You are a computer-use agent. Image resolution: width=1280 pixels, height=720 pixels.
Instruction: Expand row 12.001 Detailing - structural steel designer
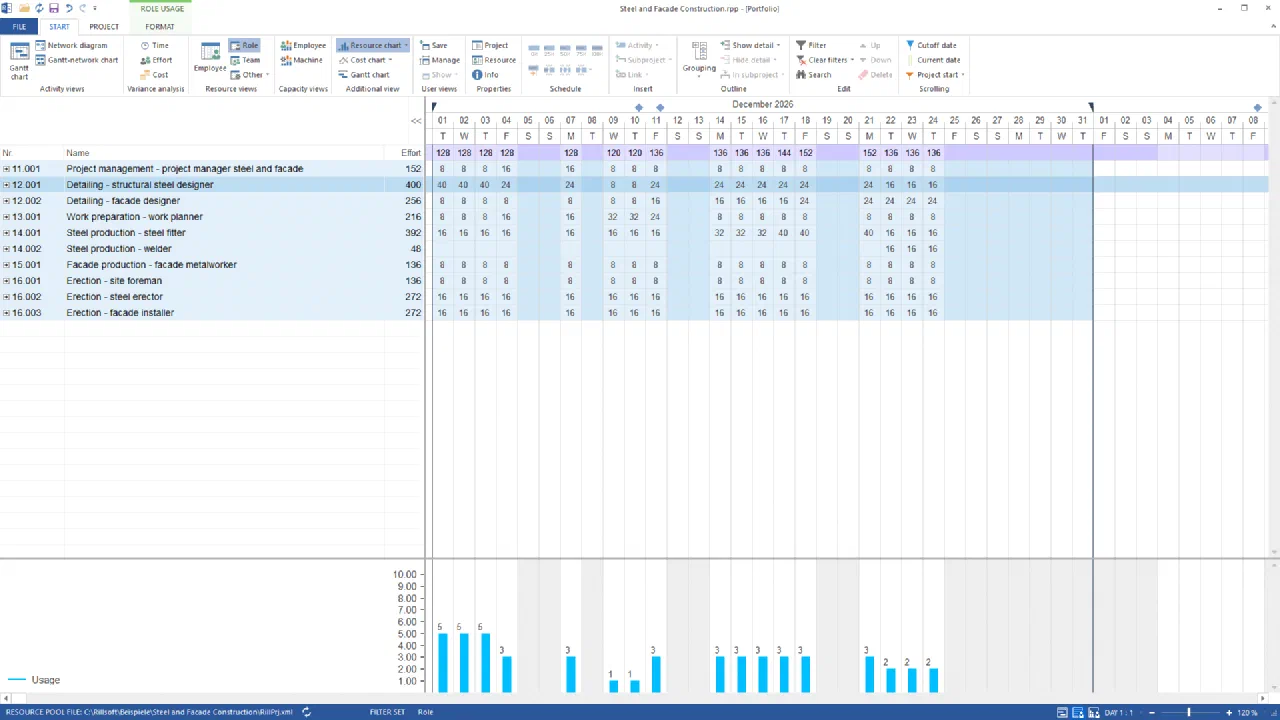tap(6, 185)
